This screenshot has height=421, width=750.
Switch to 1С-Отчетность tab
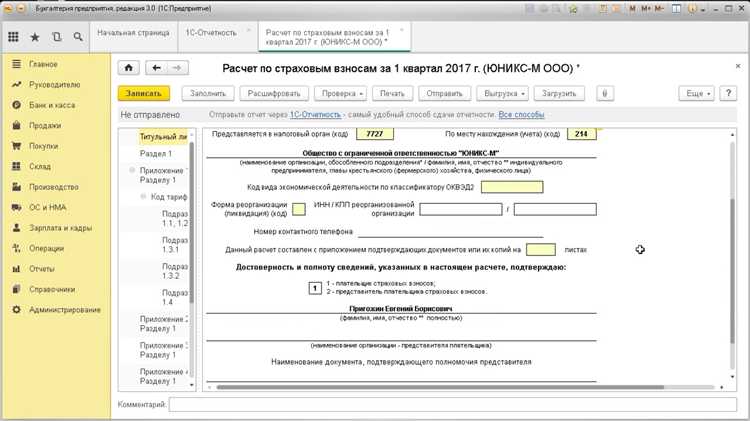[211, 33]
